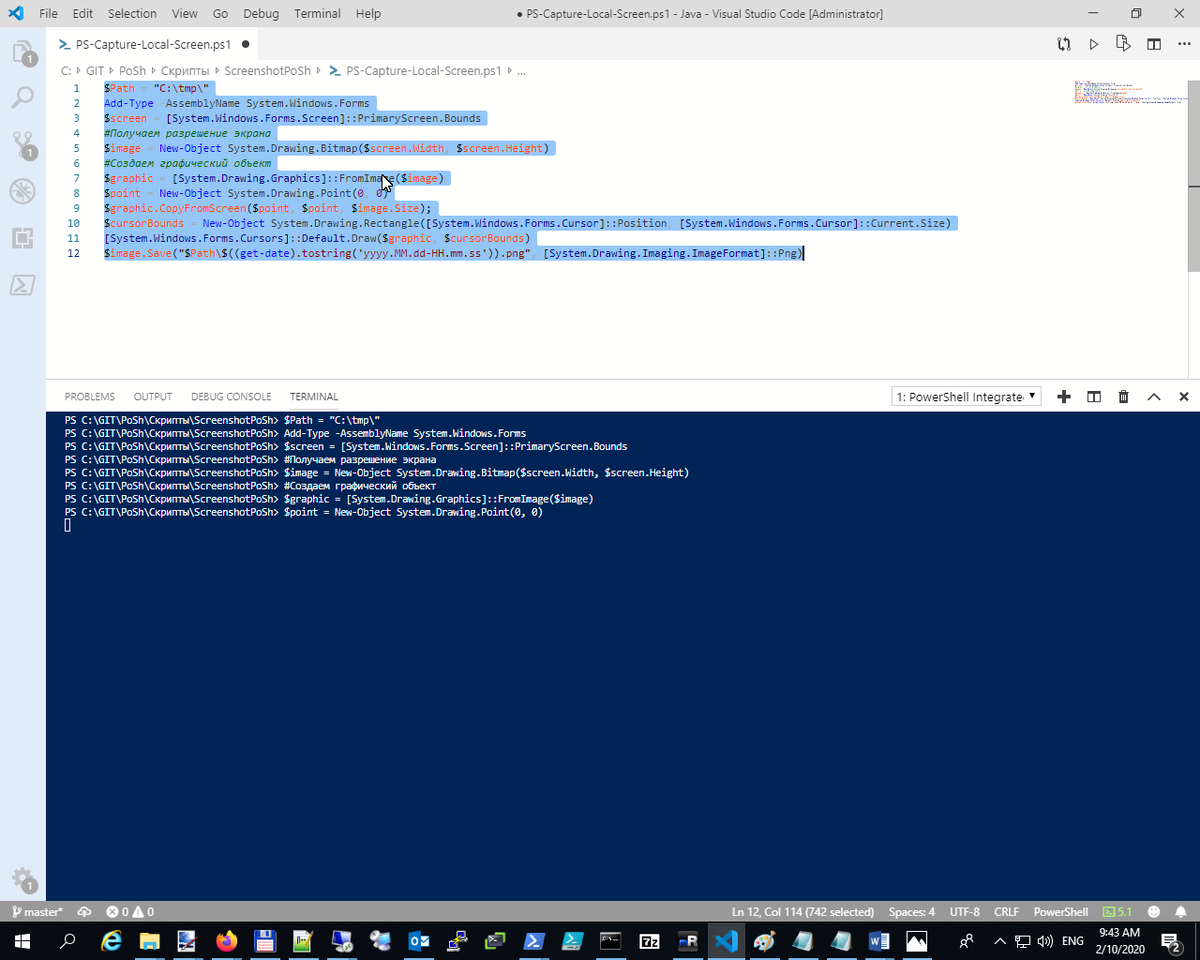The image size is (1200, 960).
Task: Click the 'master*' git branch in status bar
Action: 36,912
